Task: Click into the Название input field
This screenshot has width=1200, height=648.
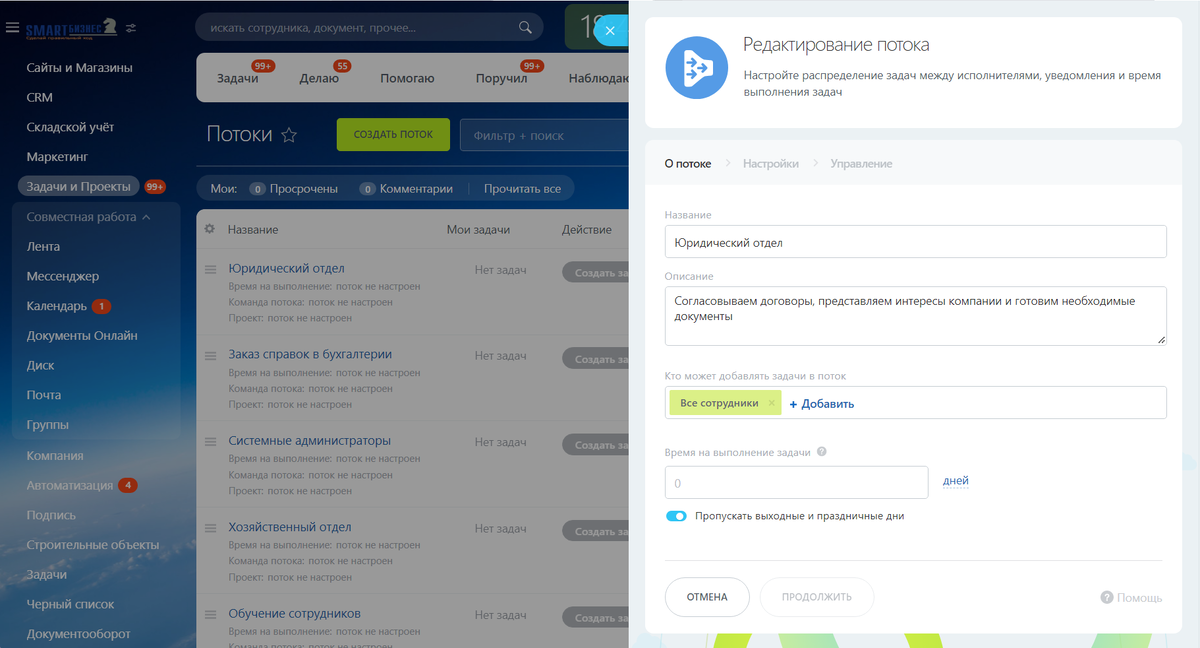Action: click(915, 241)
